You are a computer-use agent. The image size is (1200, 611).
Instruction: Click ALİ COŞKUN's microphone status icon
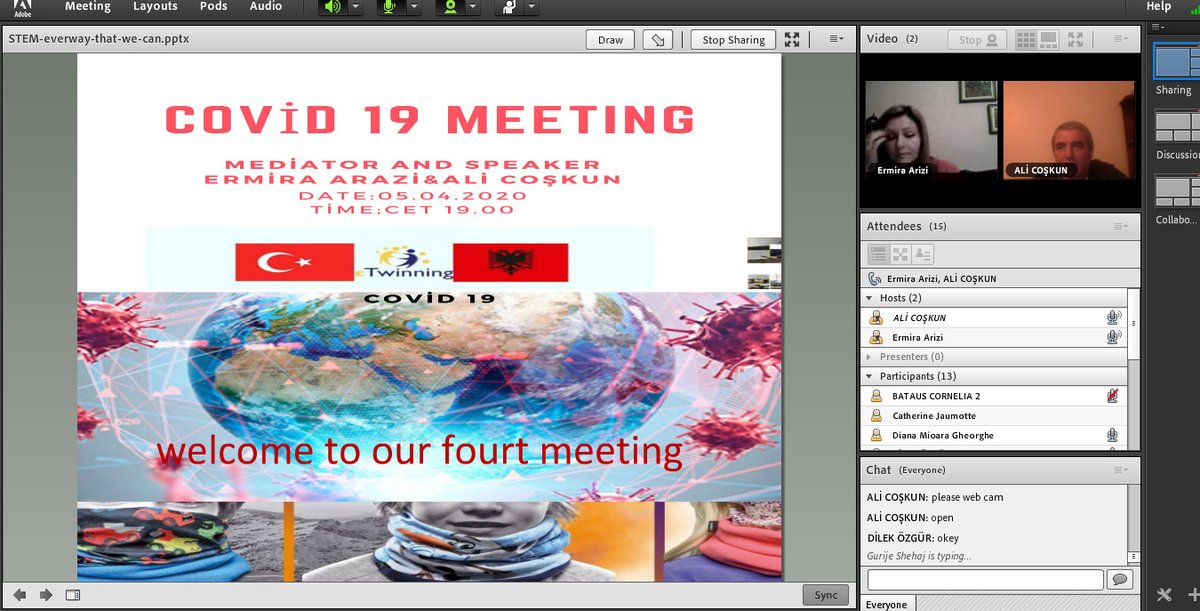coord(1113,318)
